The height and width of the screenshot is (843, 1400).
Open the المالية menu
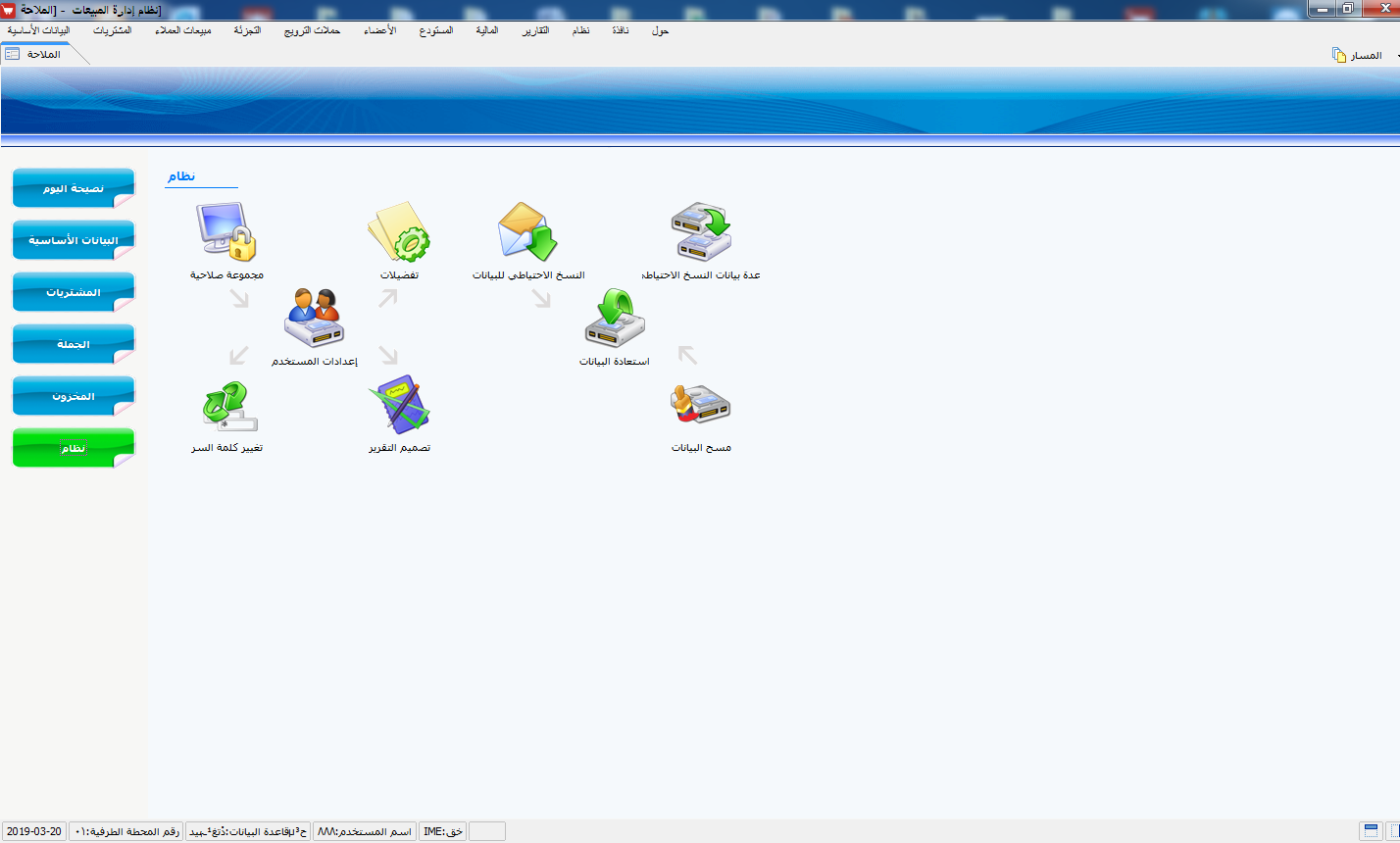[487, 30]
